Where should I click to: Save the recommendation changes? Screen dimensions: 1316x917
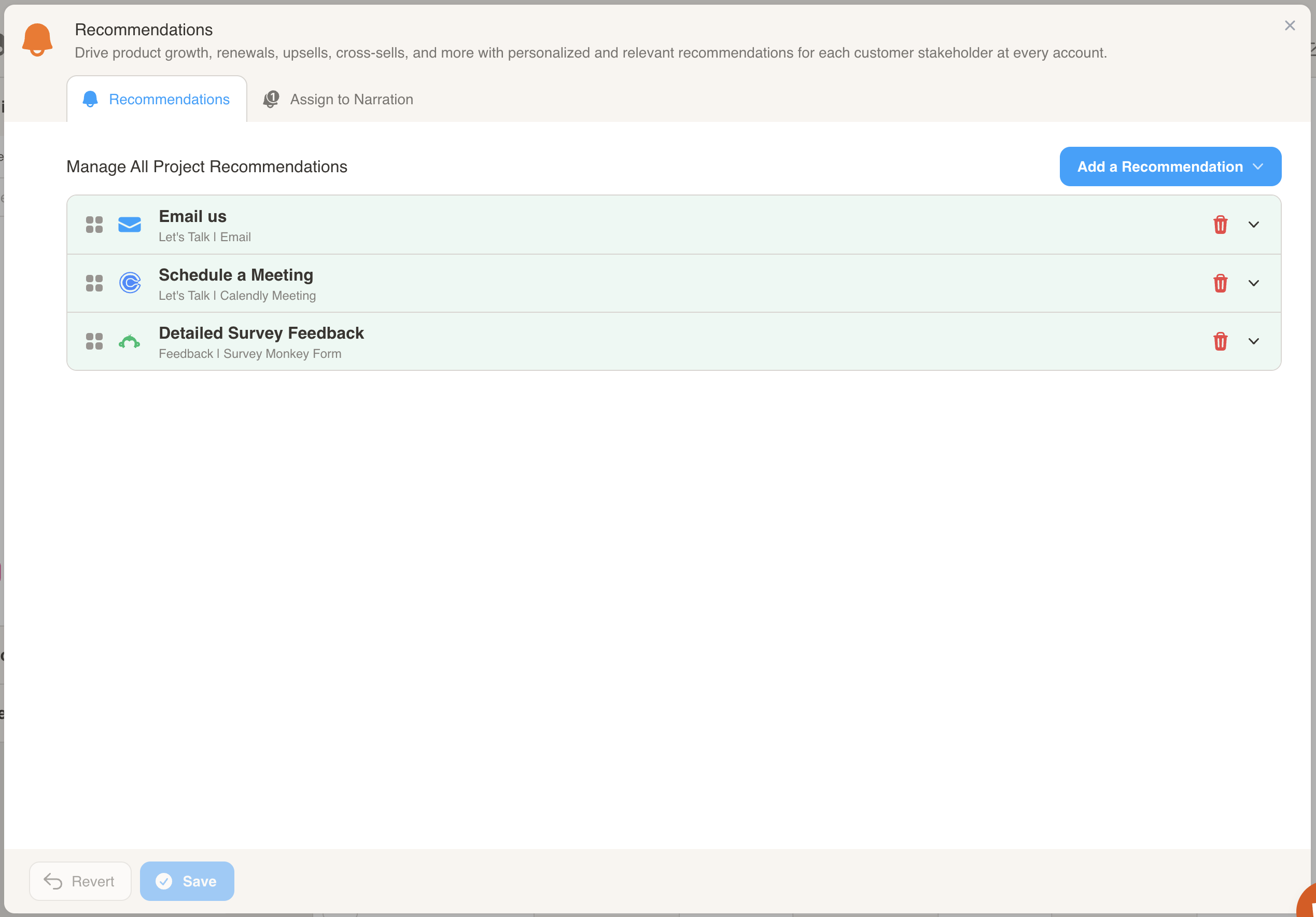187,881
